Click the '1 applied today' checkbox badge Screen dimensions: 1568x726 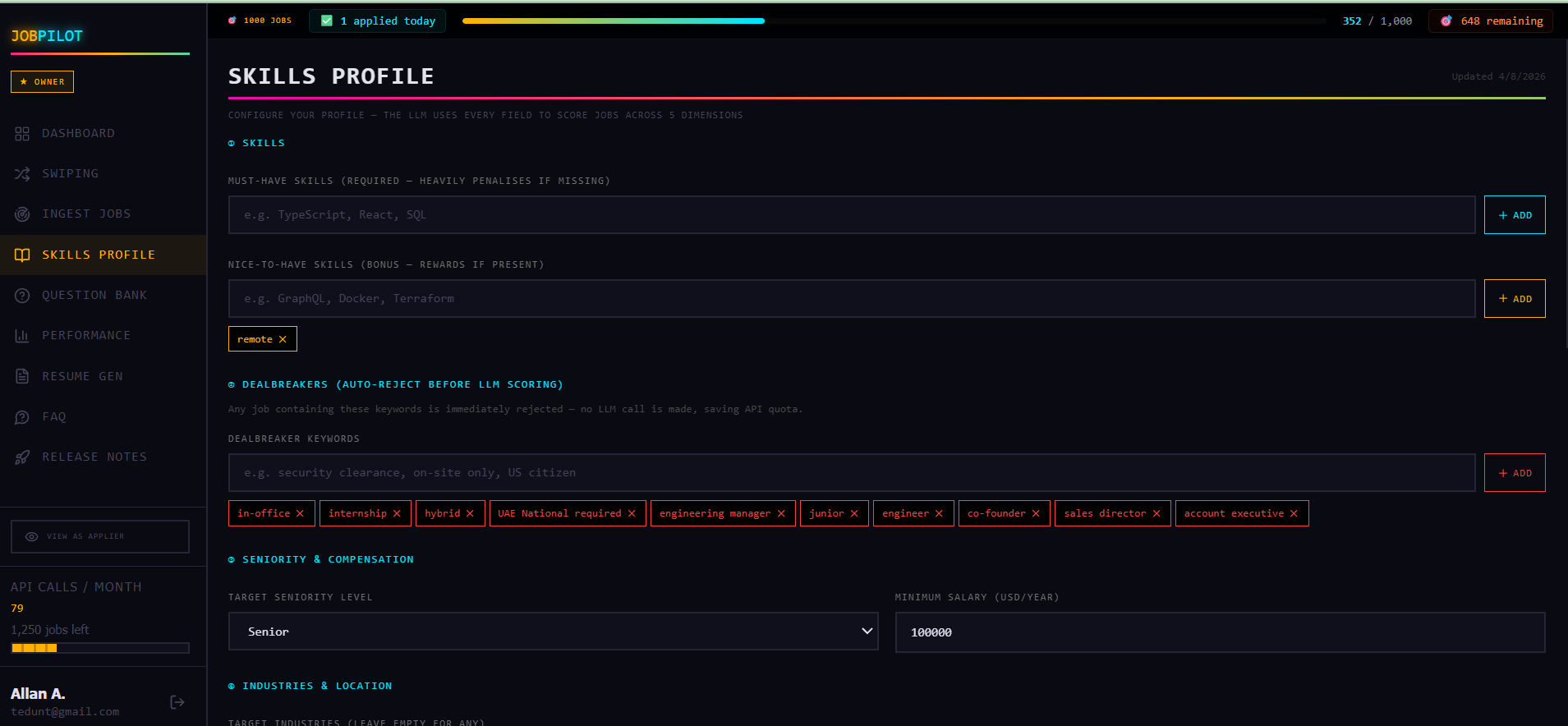377,21
